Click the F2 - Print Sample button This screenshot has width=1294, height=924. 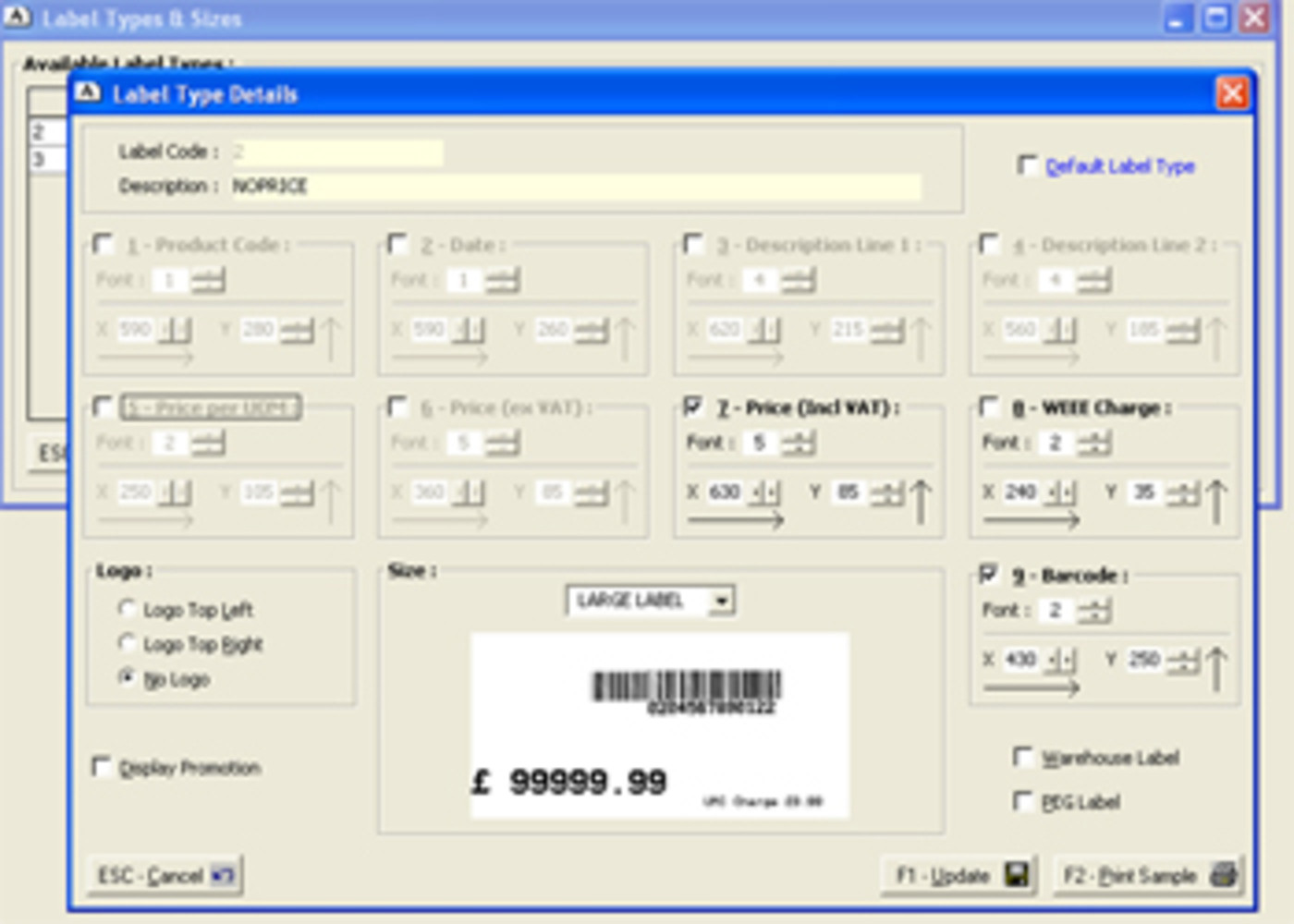click(1148, 875)
